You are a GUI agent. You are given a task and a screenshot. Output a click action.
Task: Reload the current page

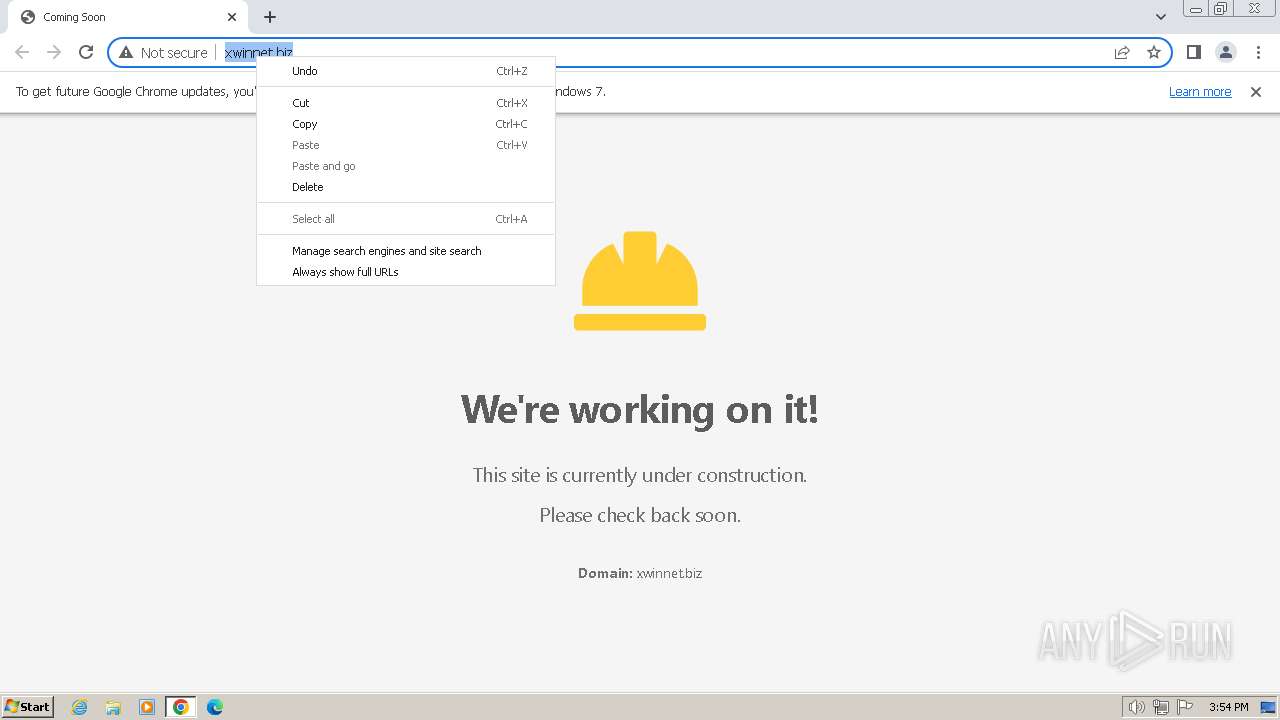pyautogui.click(x=86, y=52)
